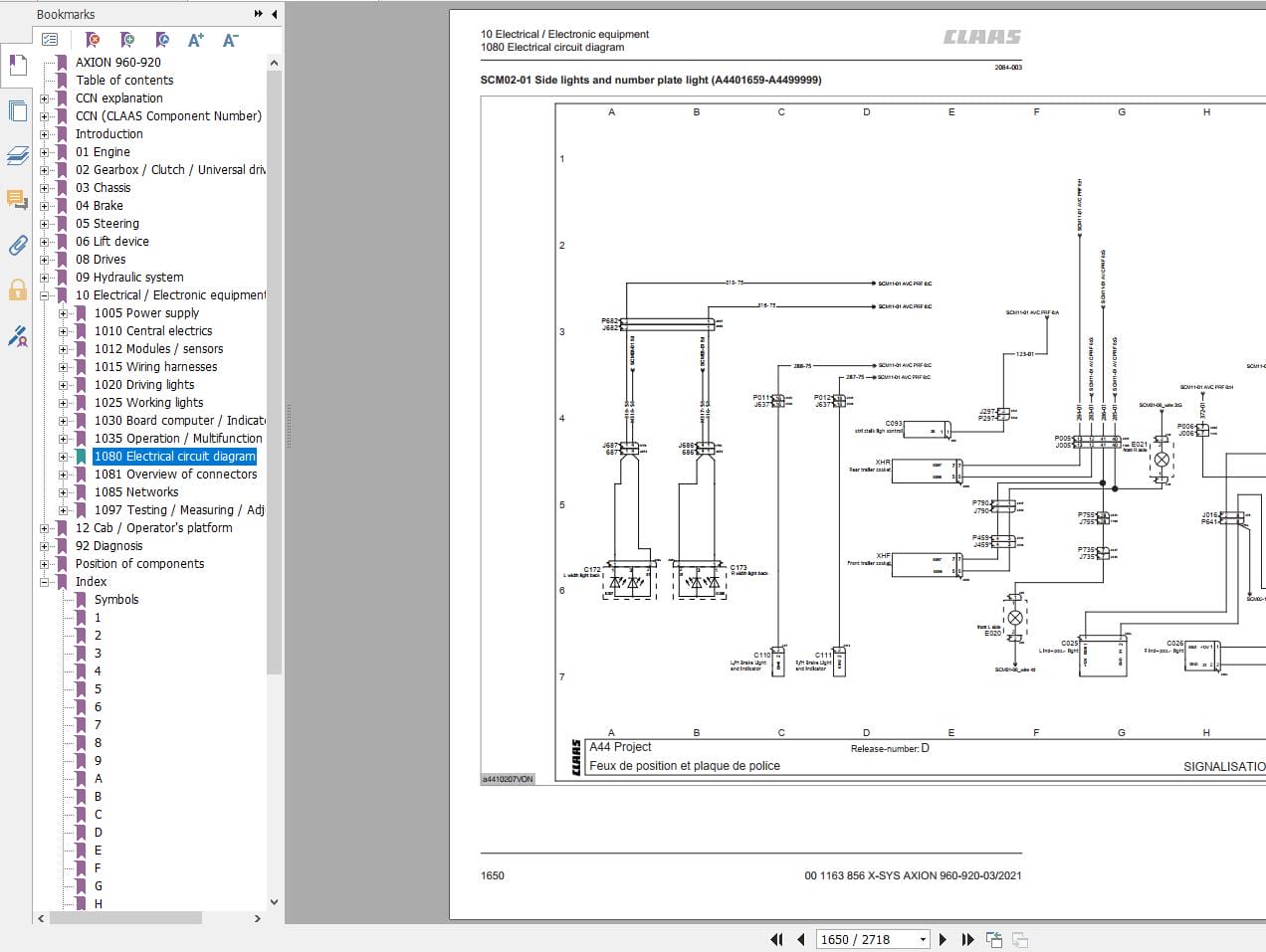The width and height of the screenshot is (1266, 952).
Task: Collapse the Index bookmark
Action: coord(45,582)
